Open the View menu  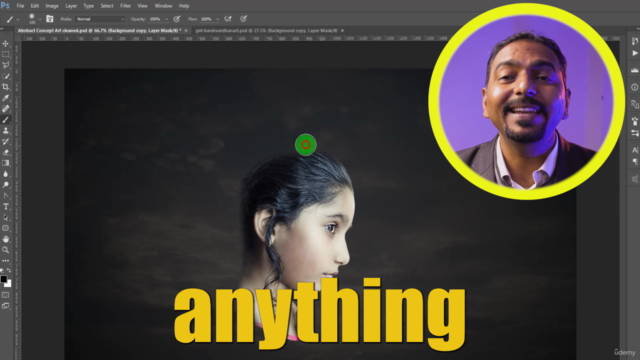point(142,6)
